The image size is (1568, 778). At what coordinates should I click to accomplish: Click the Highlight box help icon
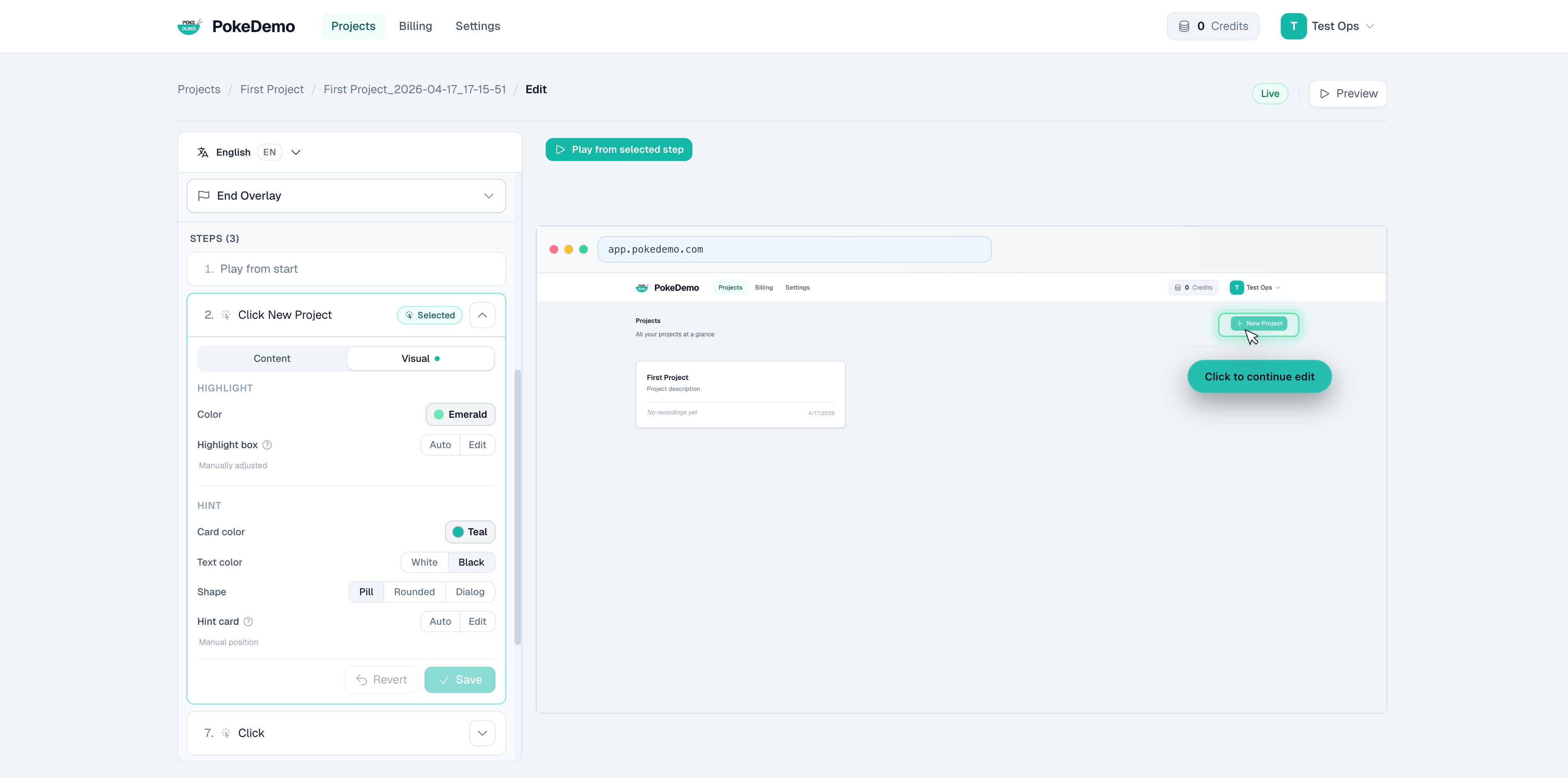(267, 444)
